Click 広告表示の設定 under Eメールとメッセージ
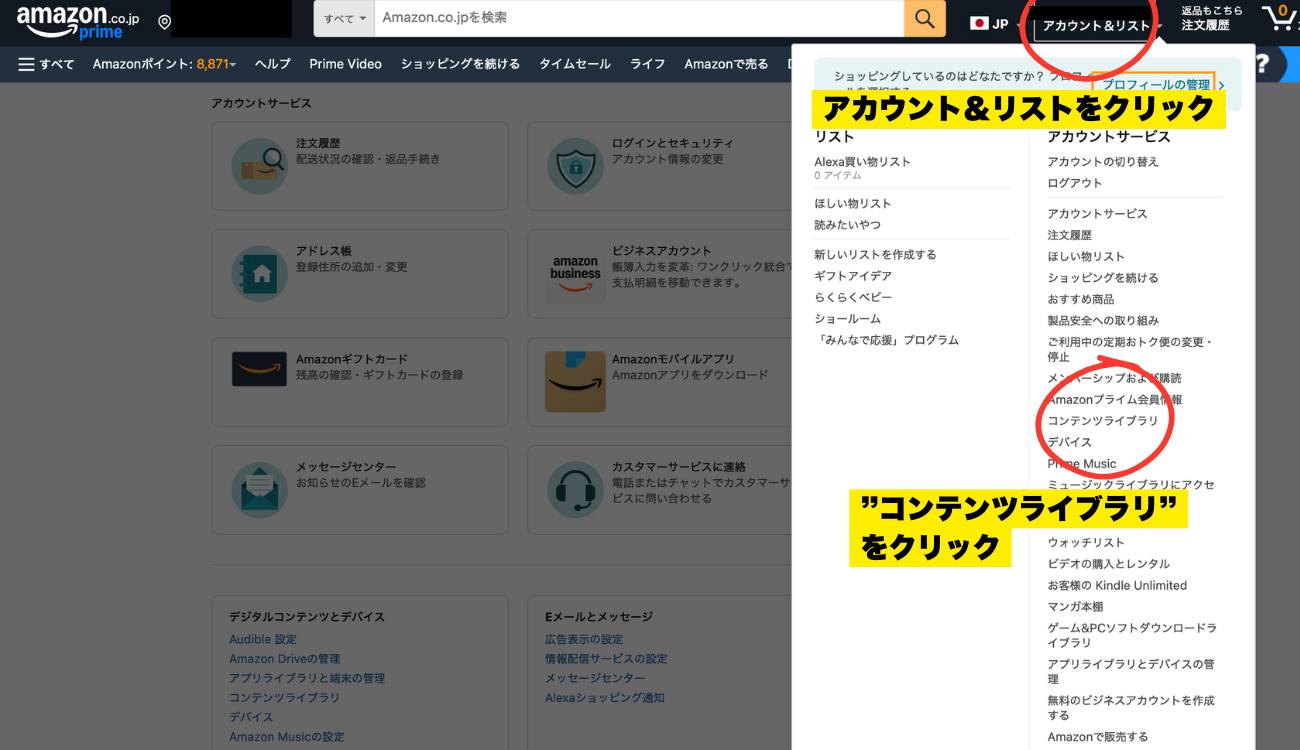 pos(583,640)
